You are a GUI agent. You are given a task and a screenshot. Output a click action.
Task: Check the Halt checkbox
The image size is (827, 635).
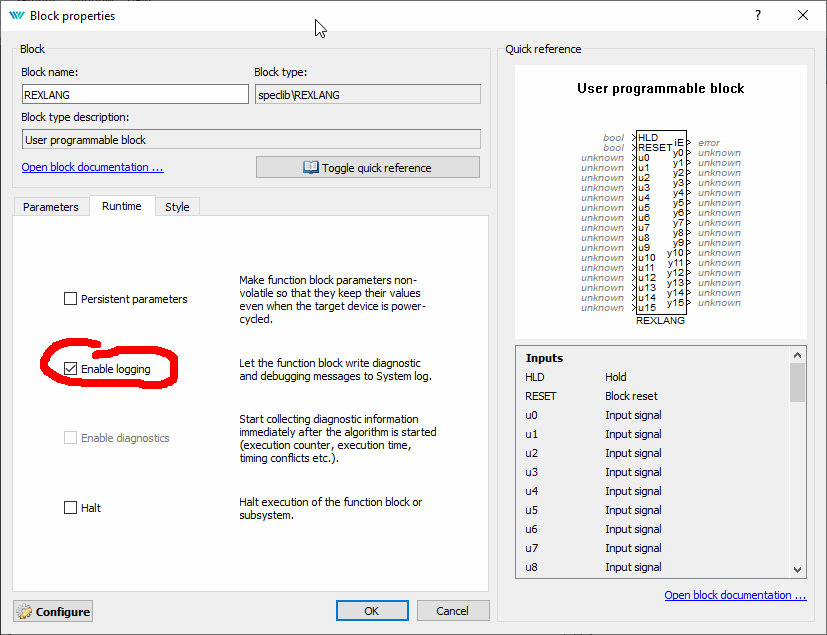pyautogui.click(x=70, y=507)
